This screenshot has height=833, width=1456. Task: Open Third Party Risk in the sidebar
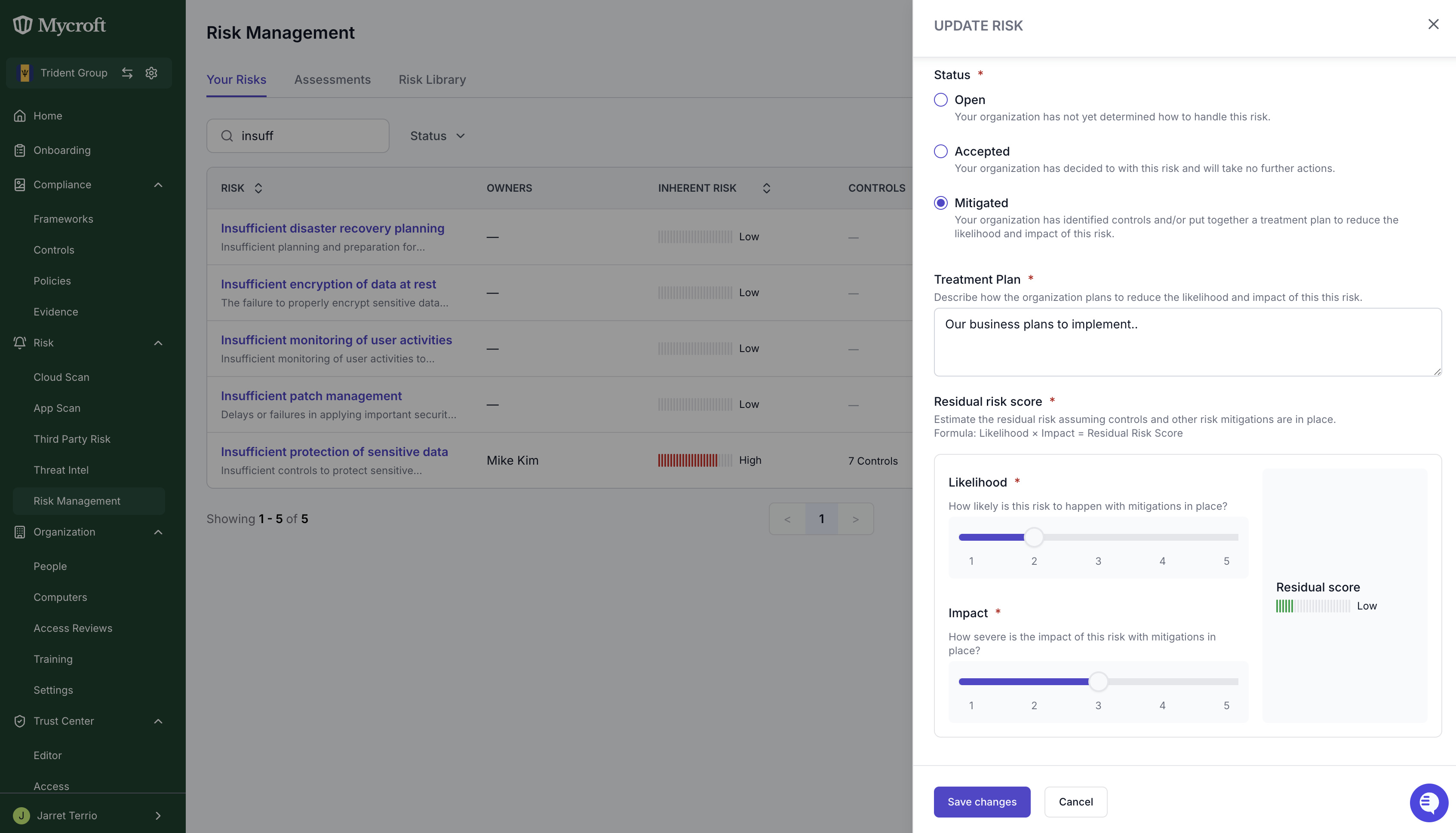pyautogui.click(x=72, y=439)
